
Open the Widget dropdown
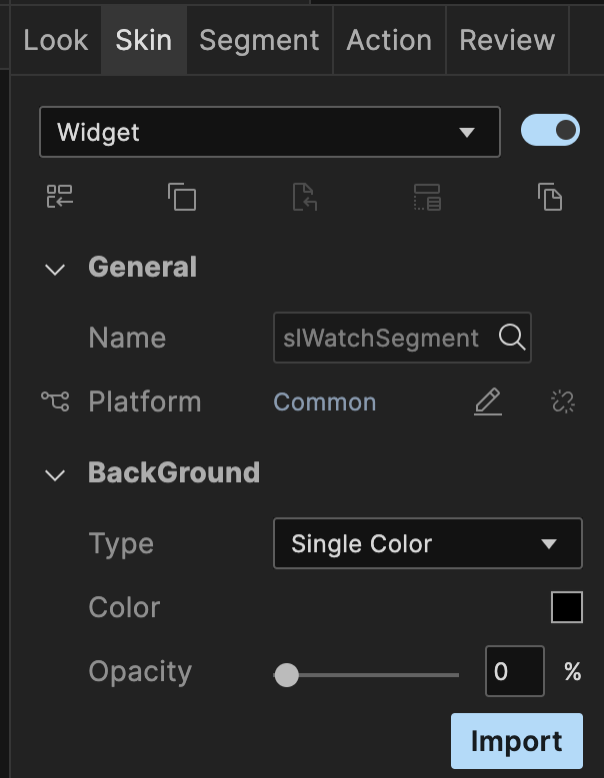click(x=269, y=132)
